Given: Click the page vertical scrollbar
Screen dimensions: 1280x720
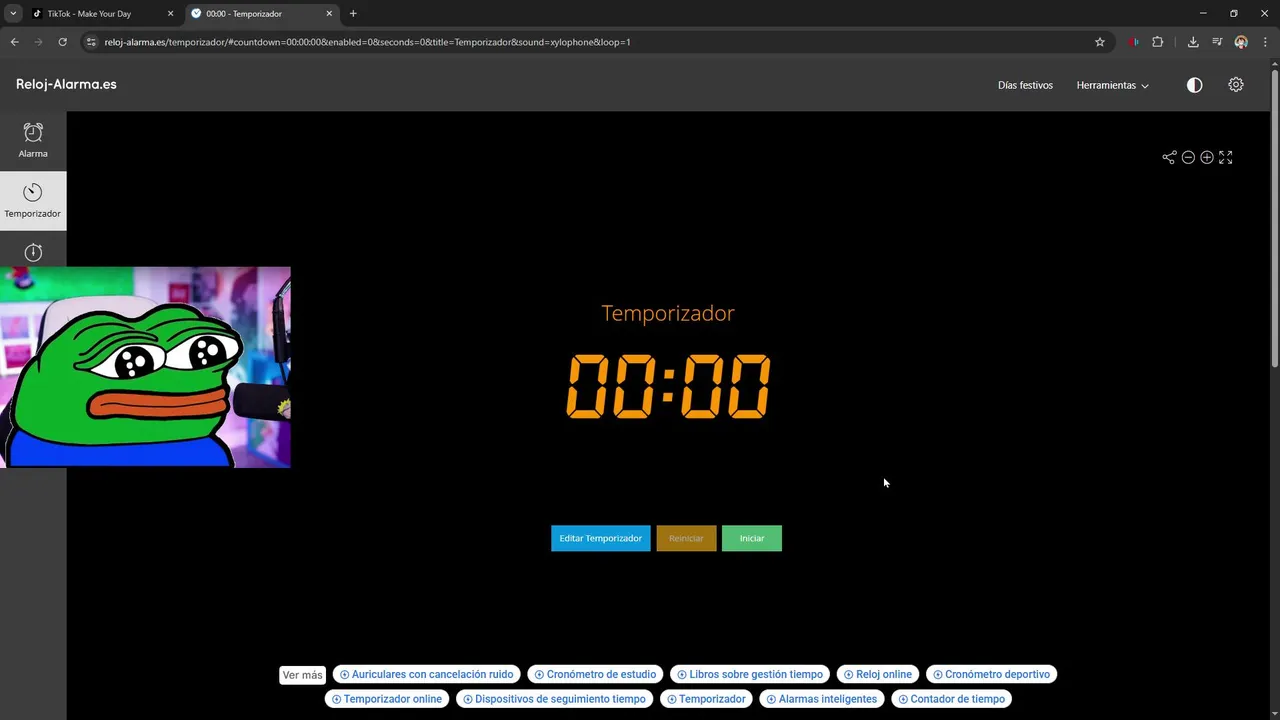Looking at the screenshot, I should 1274,220.
